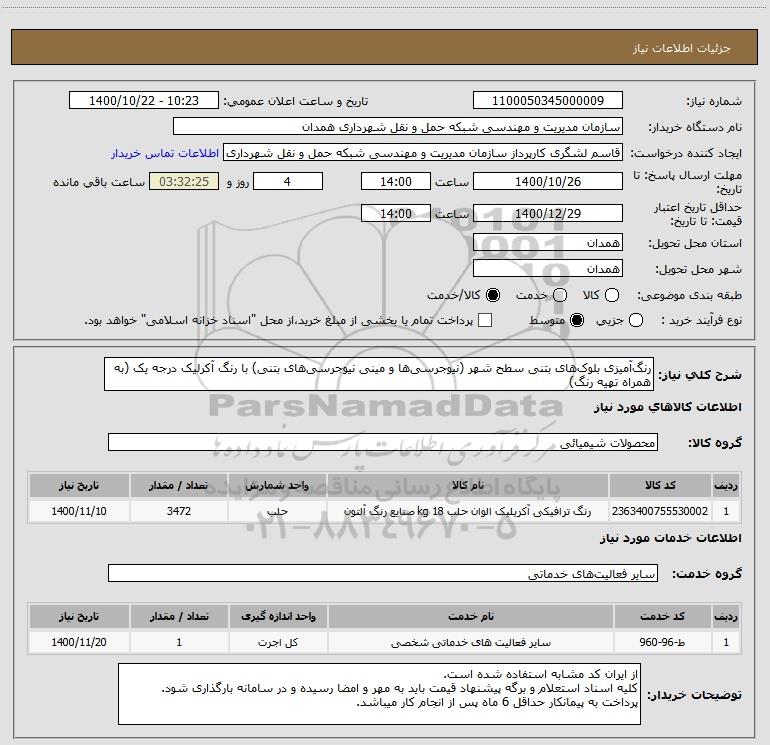Select the کالا radio button

point(612,295)
